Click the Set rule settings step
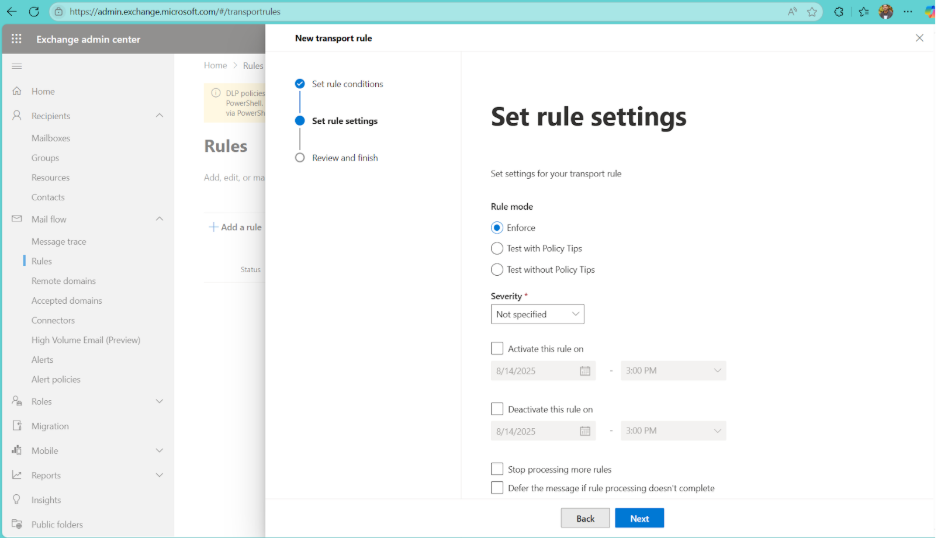The image size is (936, 538). coord(344,121)
